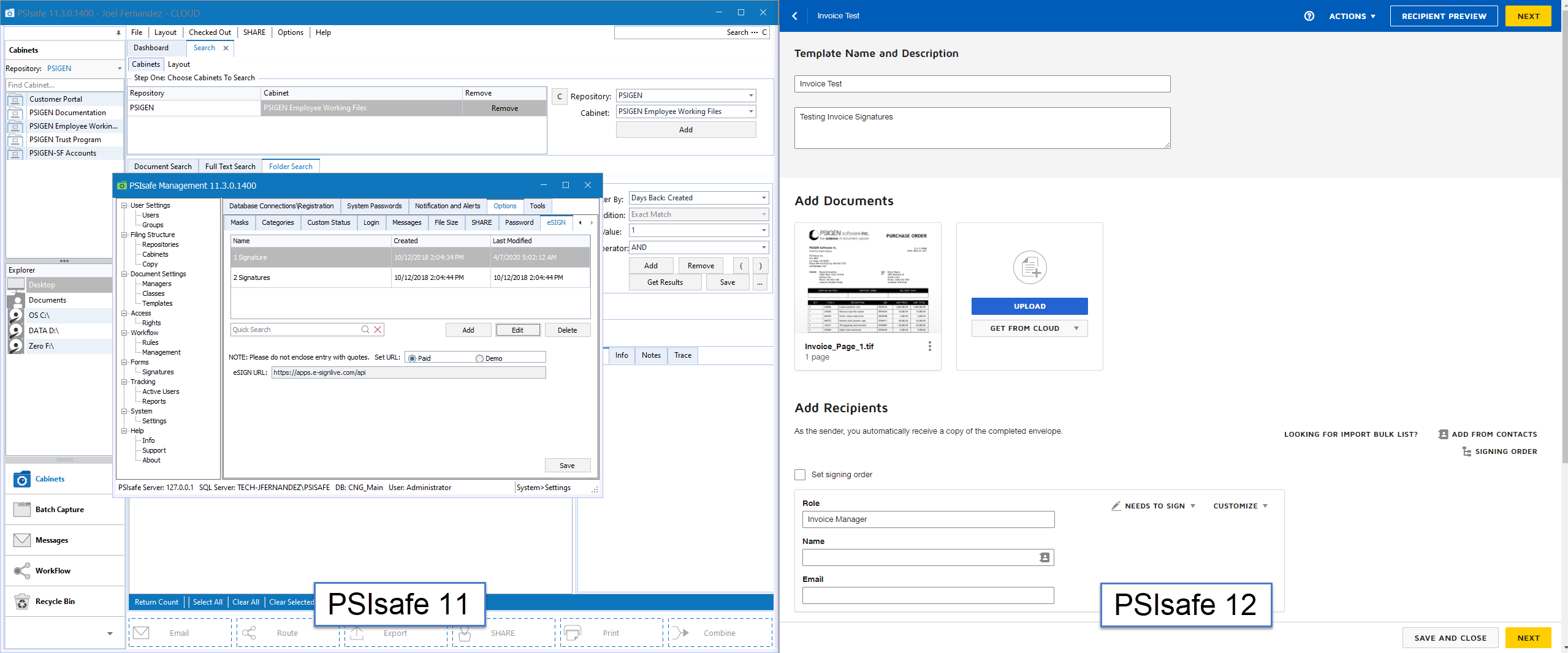Click the contact book icon in Name field
The height and width of the screenshot is (653, 1568).
click(x=1044, y=557)
